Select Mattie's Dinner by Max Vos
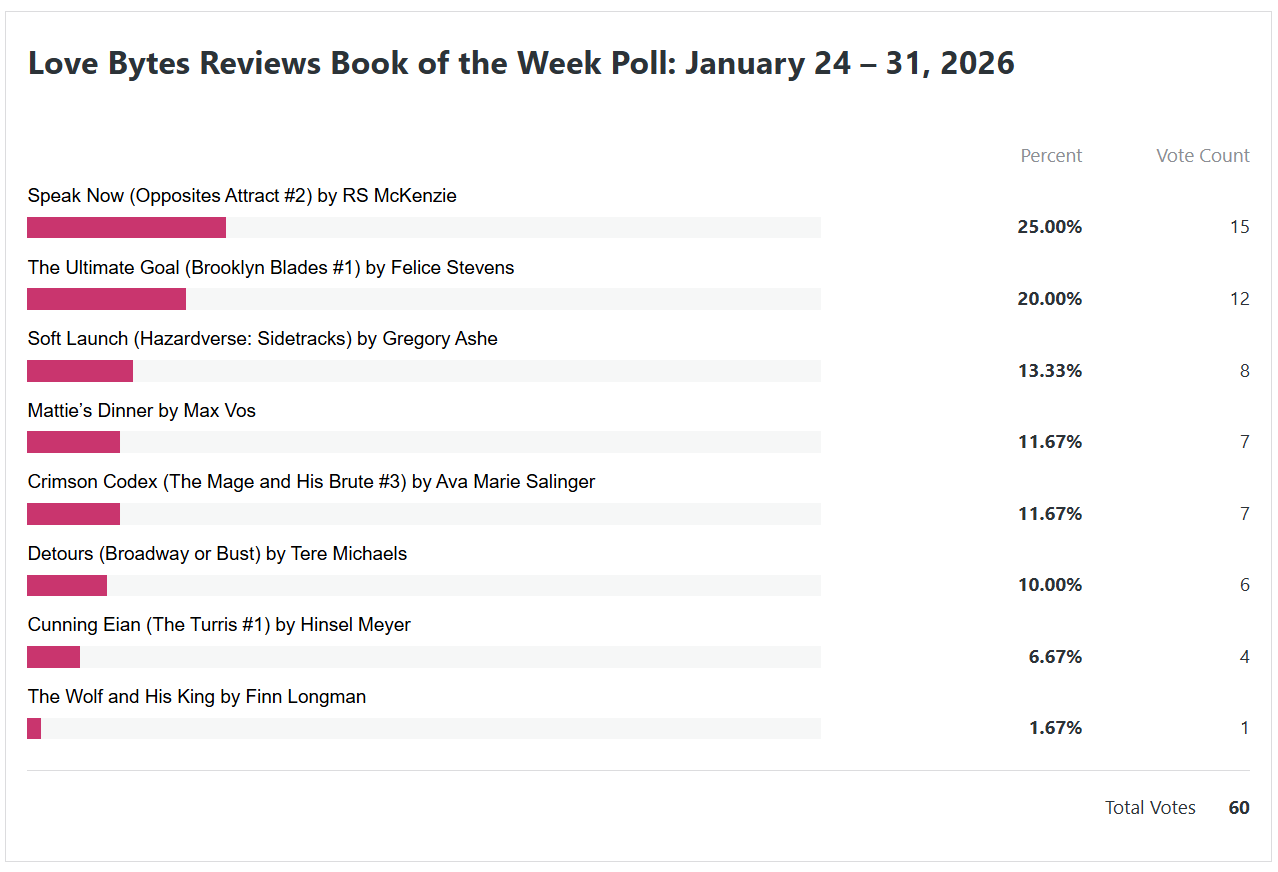This screenshot has height=872, width=1278. pos(142,411)
